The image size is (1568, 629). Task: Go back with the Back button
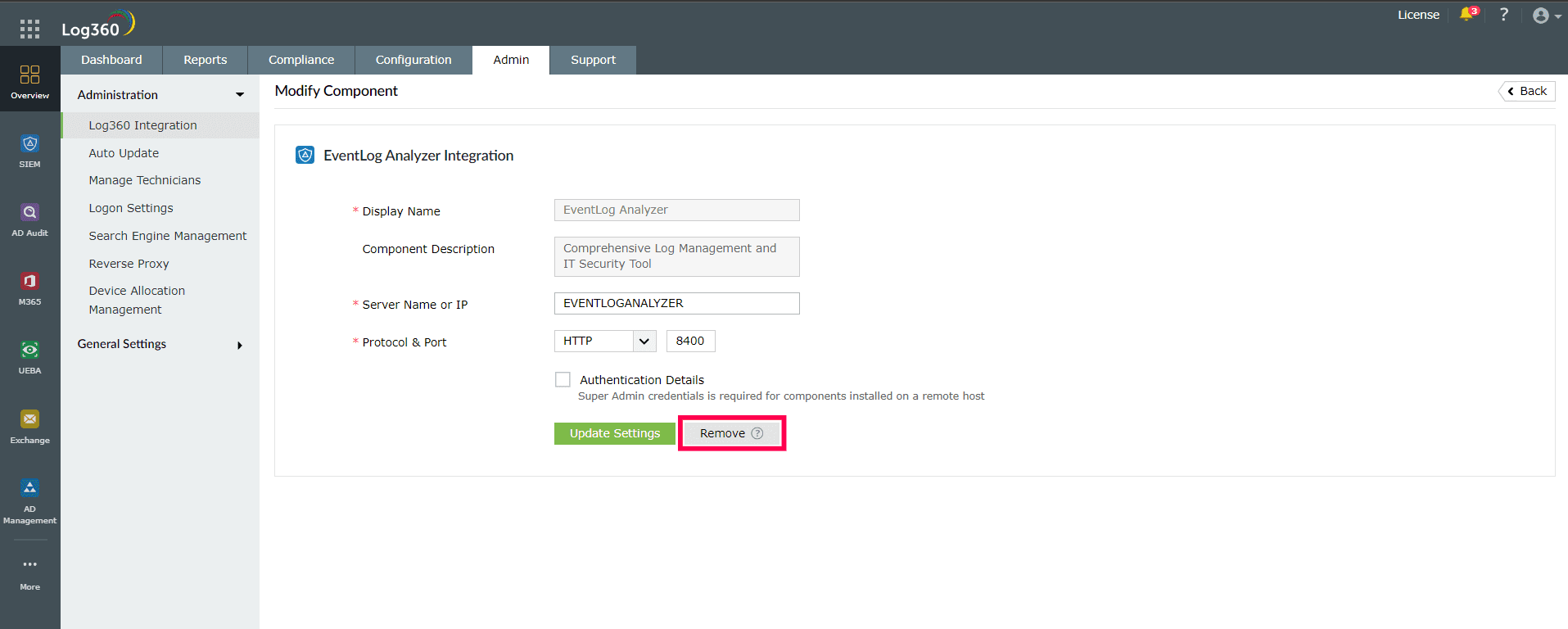1527,91
